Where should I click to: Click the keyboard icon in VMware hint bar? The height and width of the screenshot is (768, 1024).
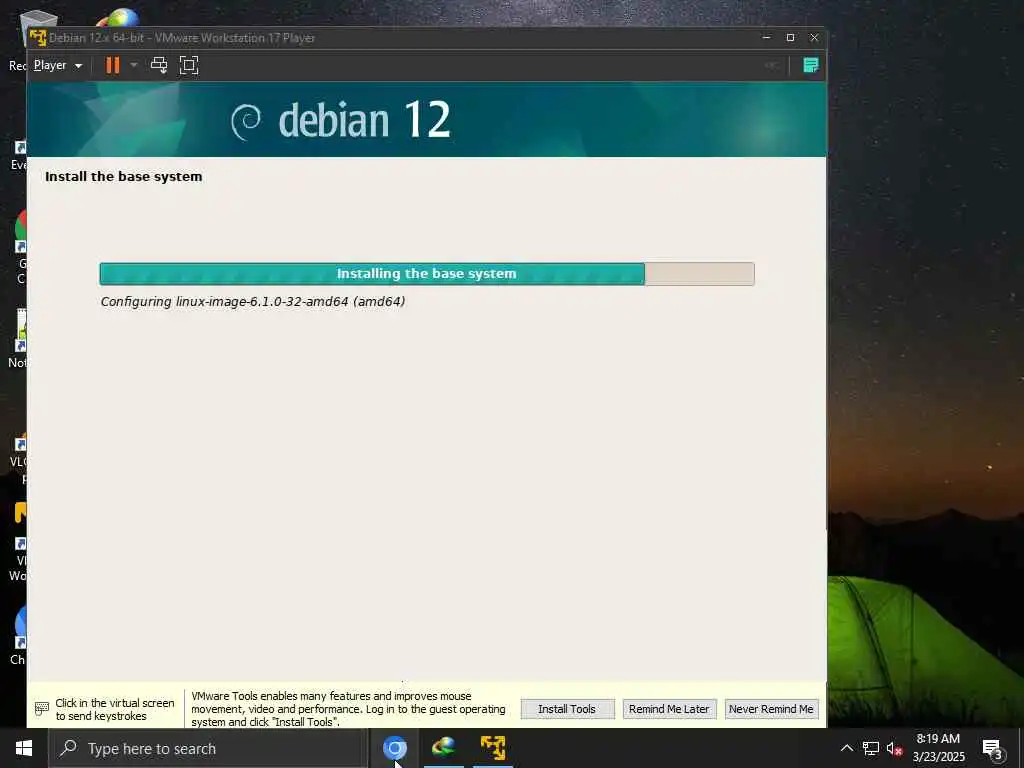tap(42, 709)
